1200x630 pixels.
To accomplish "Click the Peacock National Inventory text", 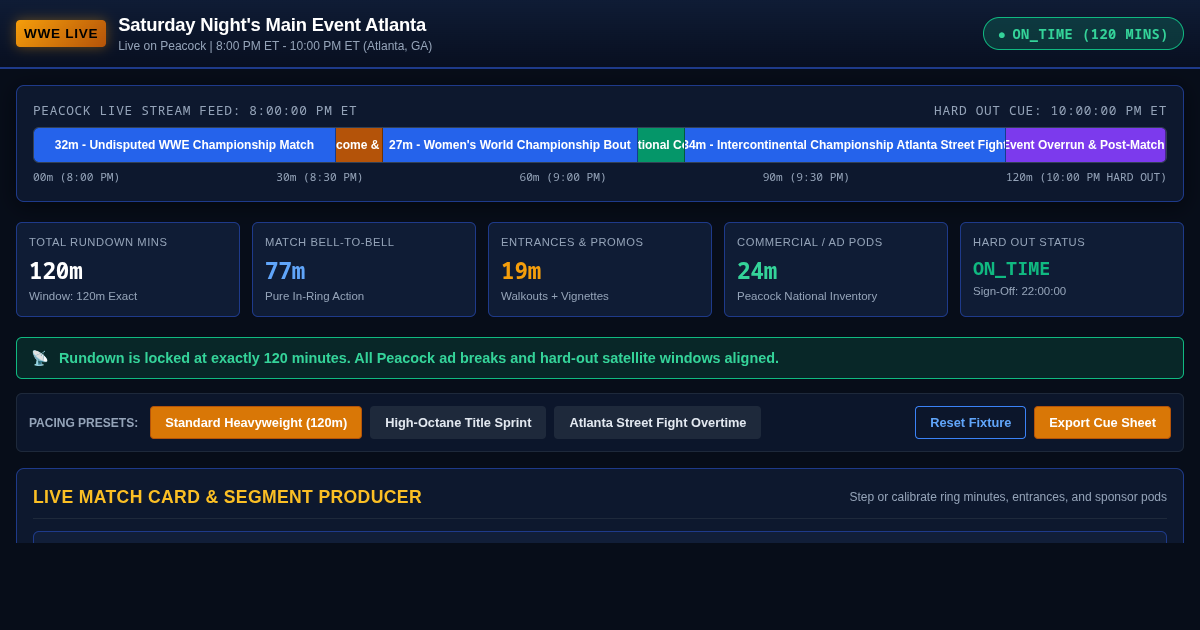I will pos(807,296).
